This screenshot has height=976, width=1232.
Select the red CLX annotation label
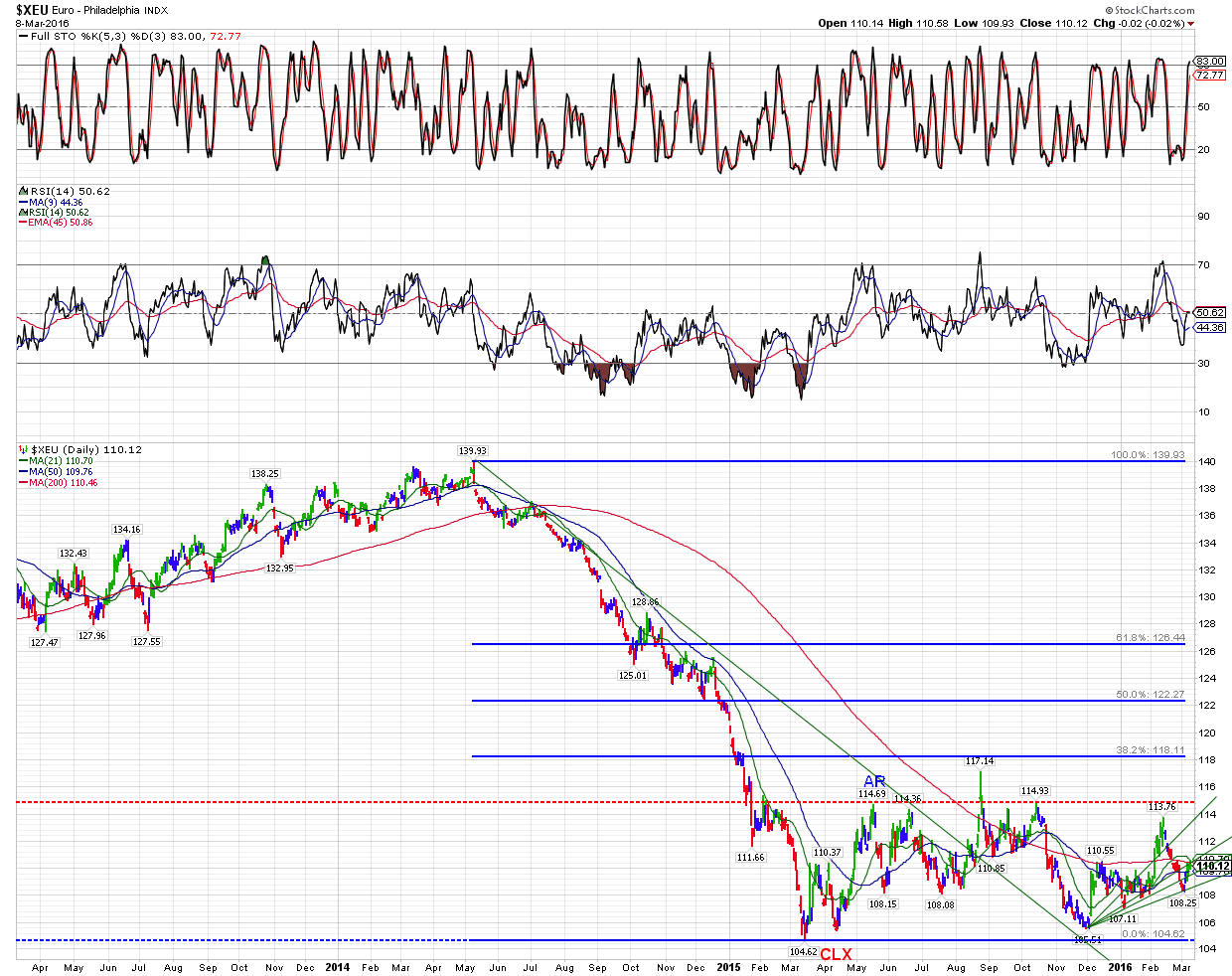(835, 954)
